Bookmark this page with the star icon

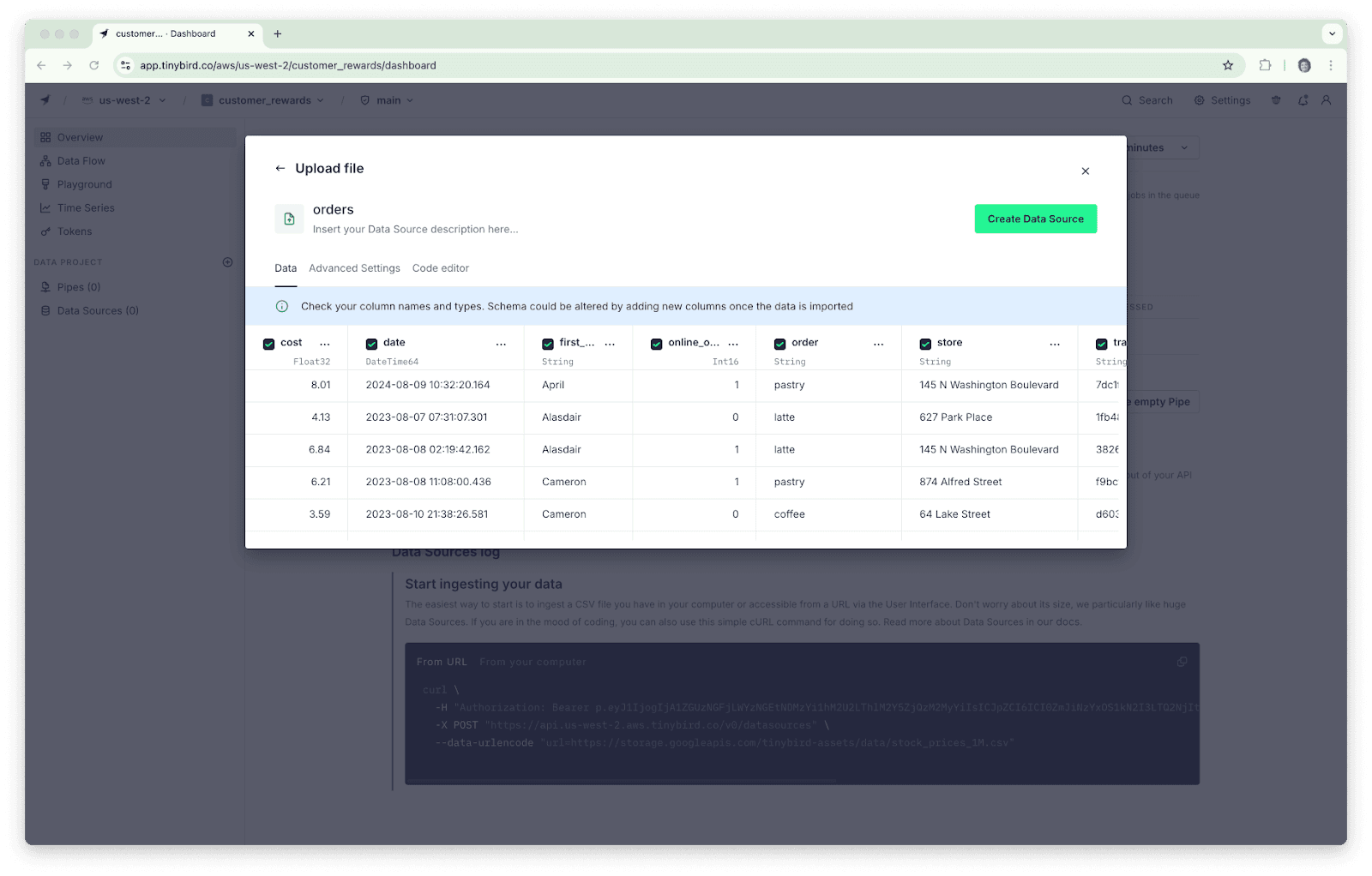tap(1228, 65)
